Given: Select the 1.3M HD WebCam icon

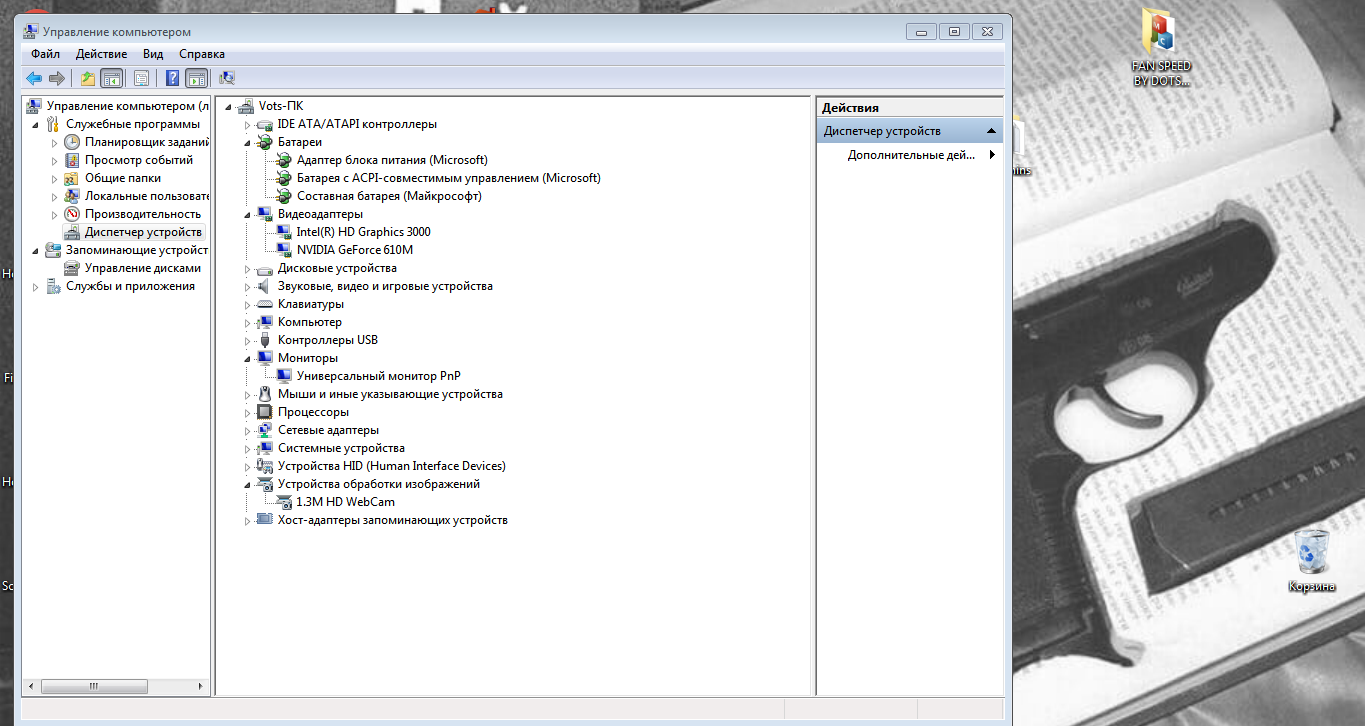Looking at the screenshot, I should [283, 502].
